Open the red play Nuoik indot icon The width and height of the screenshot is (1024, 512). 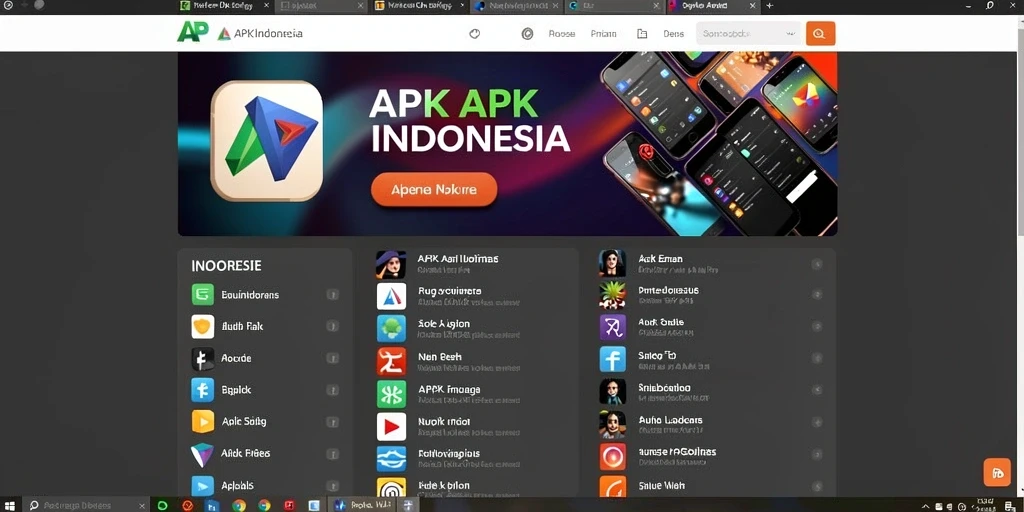(391, 426)
